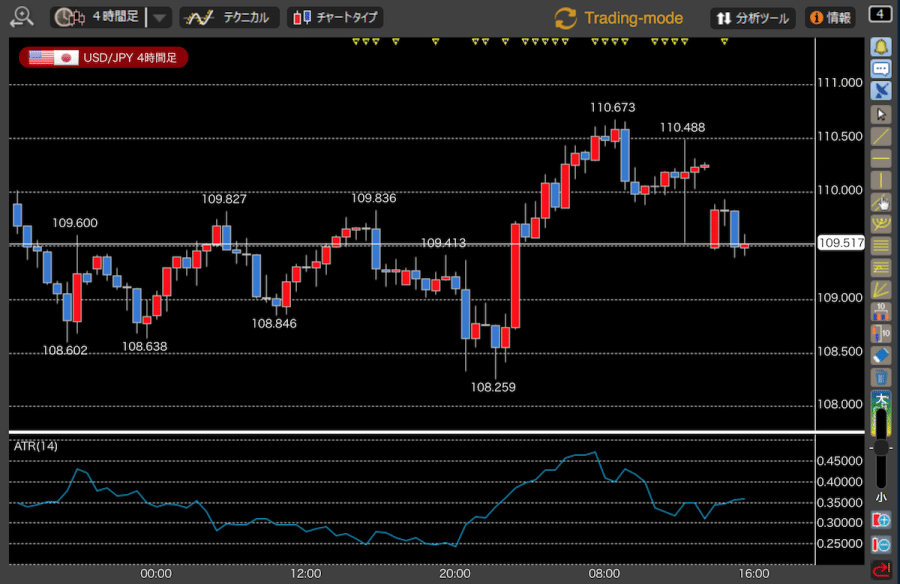Click the 20:00 time axis label
Viewport: 900px width, 584px height.
coord(455,573)
